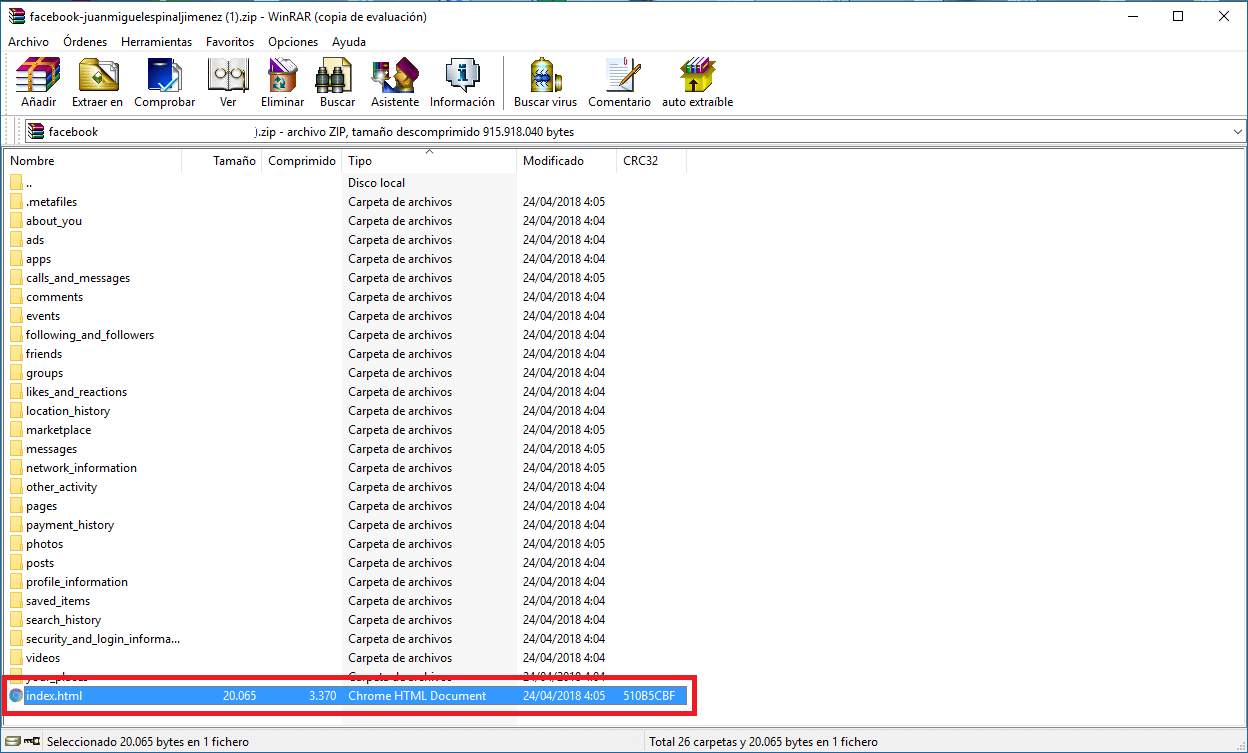Click the key icon in status bar
The width and height of the screenshot is (1248, 753).
click(x=30, y=742)
